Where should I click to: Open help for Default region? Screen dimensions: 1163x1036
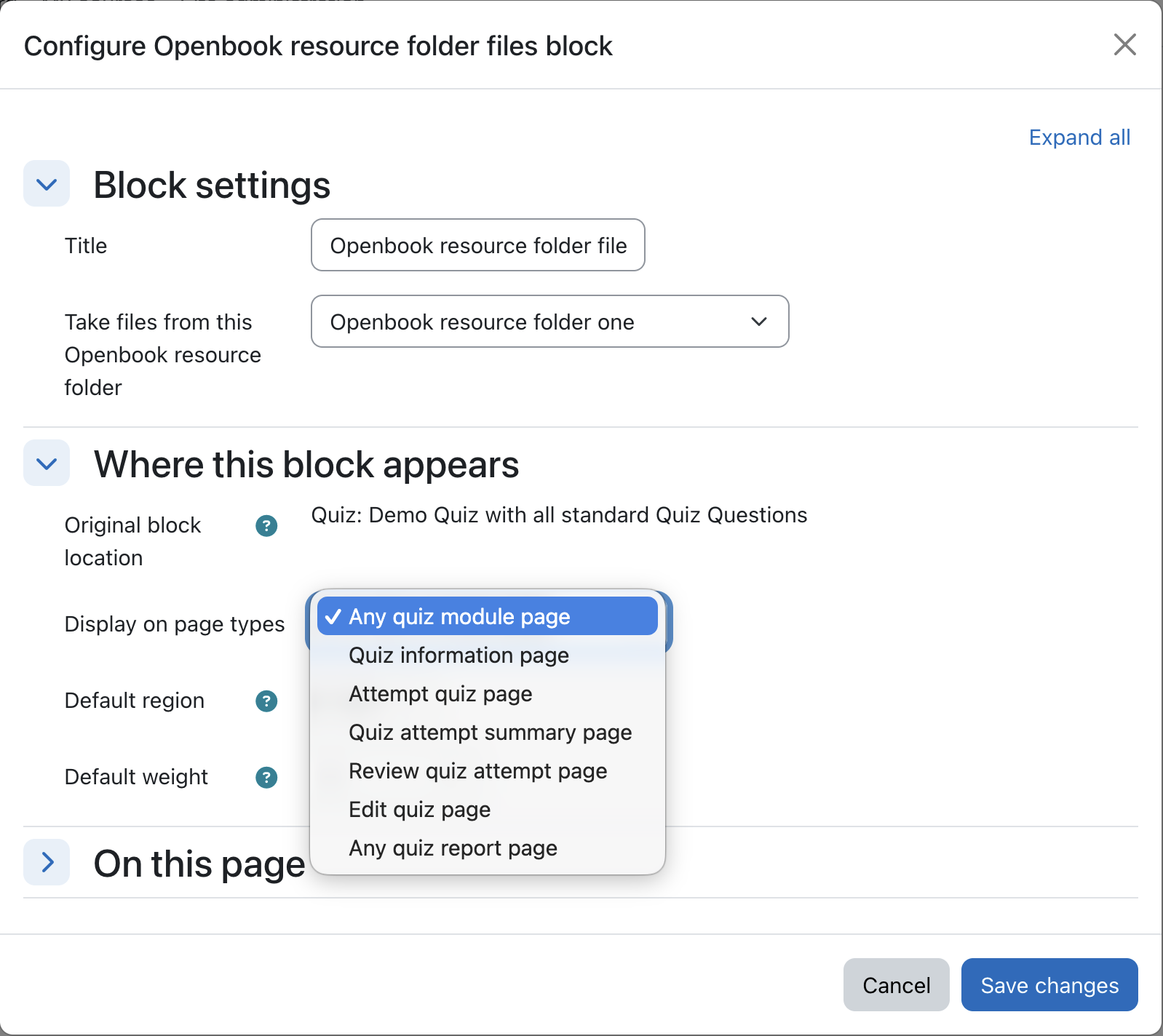(266, 701)
